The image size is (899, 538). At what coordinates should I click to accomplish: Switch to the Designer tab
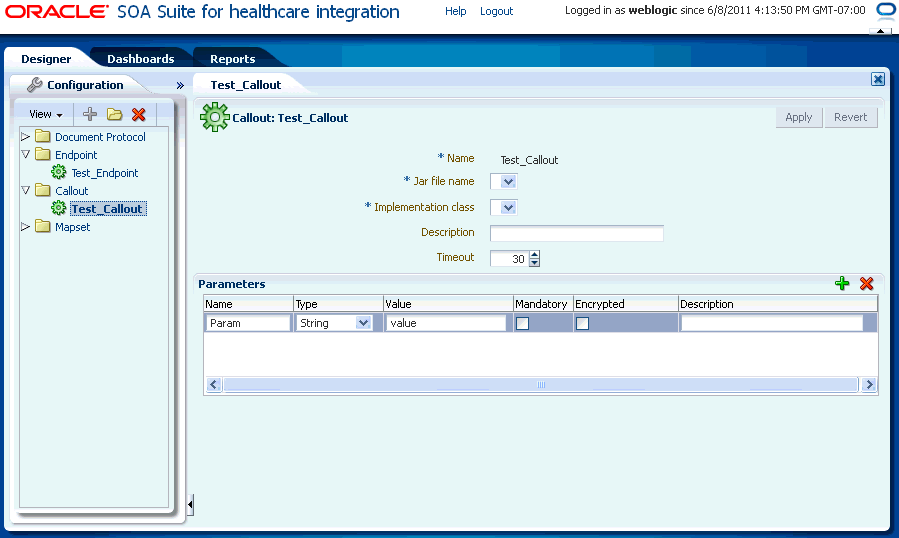tap(46, 59)
